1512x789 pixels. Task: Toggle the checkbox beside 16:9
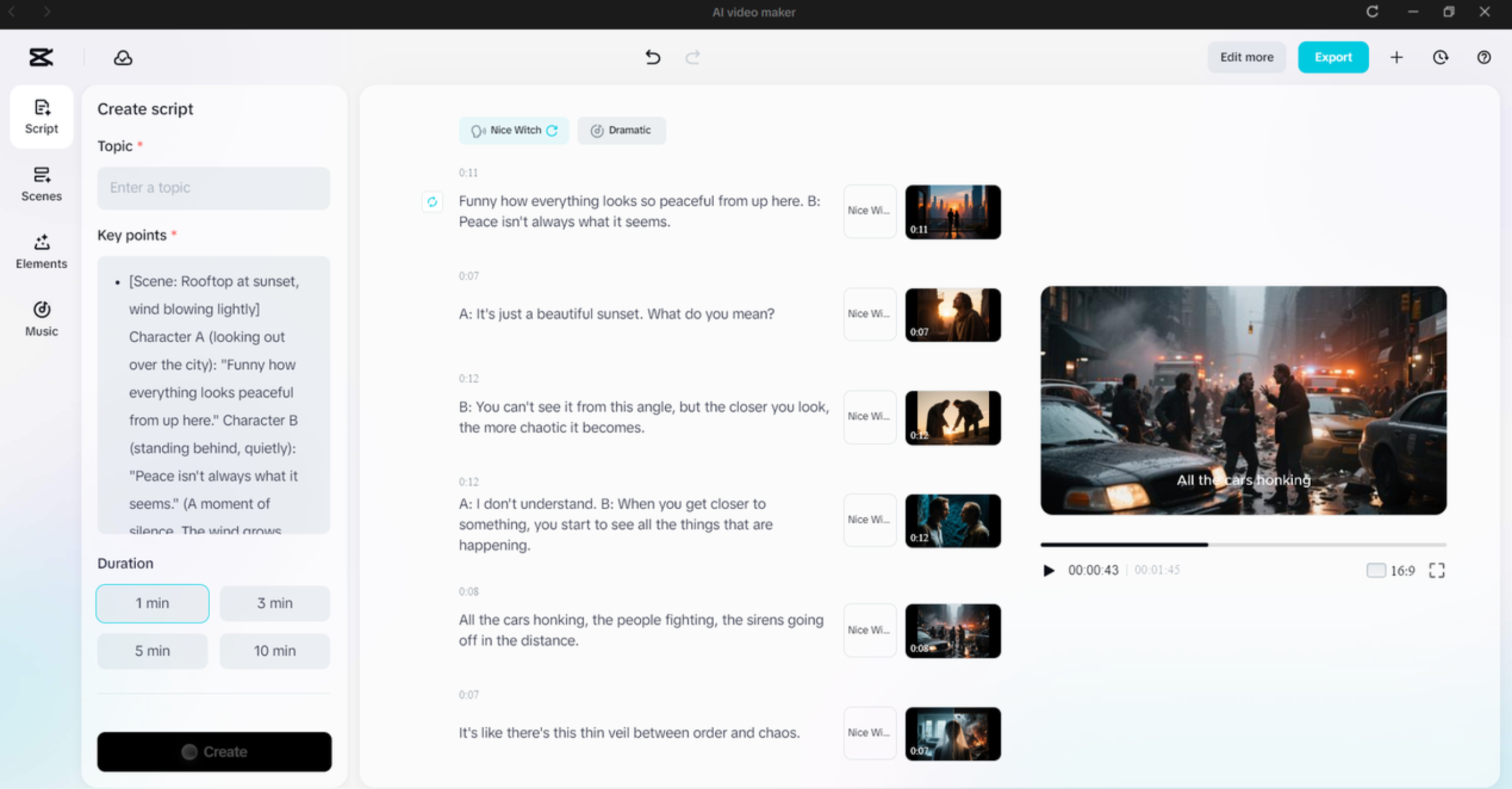coord(1376,570)
